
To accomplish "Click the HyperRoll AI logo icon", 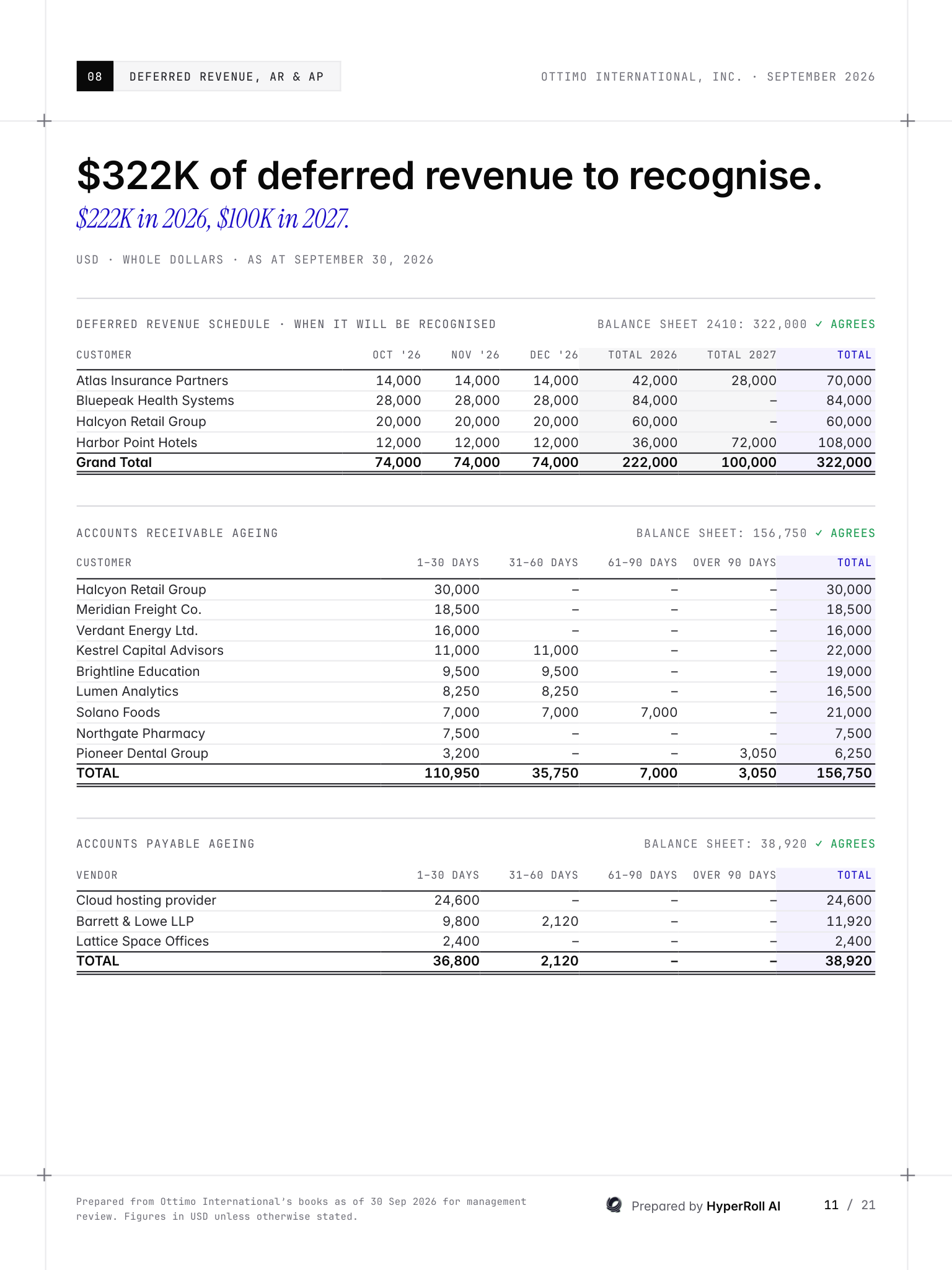I will tap(614, 1205).
